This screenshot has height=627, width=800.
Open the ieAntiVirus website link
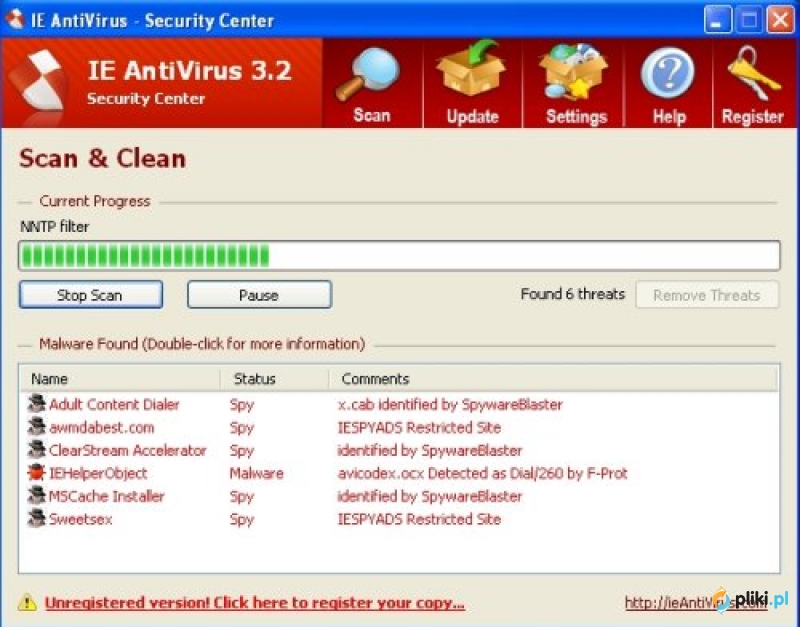point(696,603)
